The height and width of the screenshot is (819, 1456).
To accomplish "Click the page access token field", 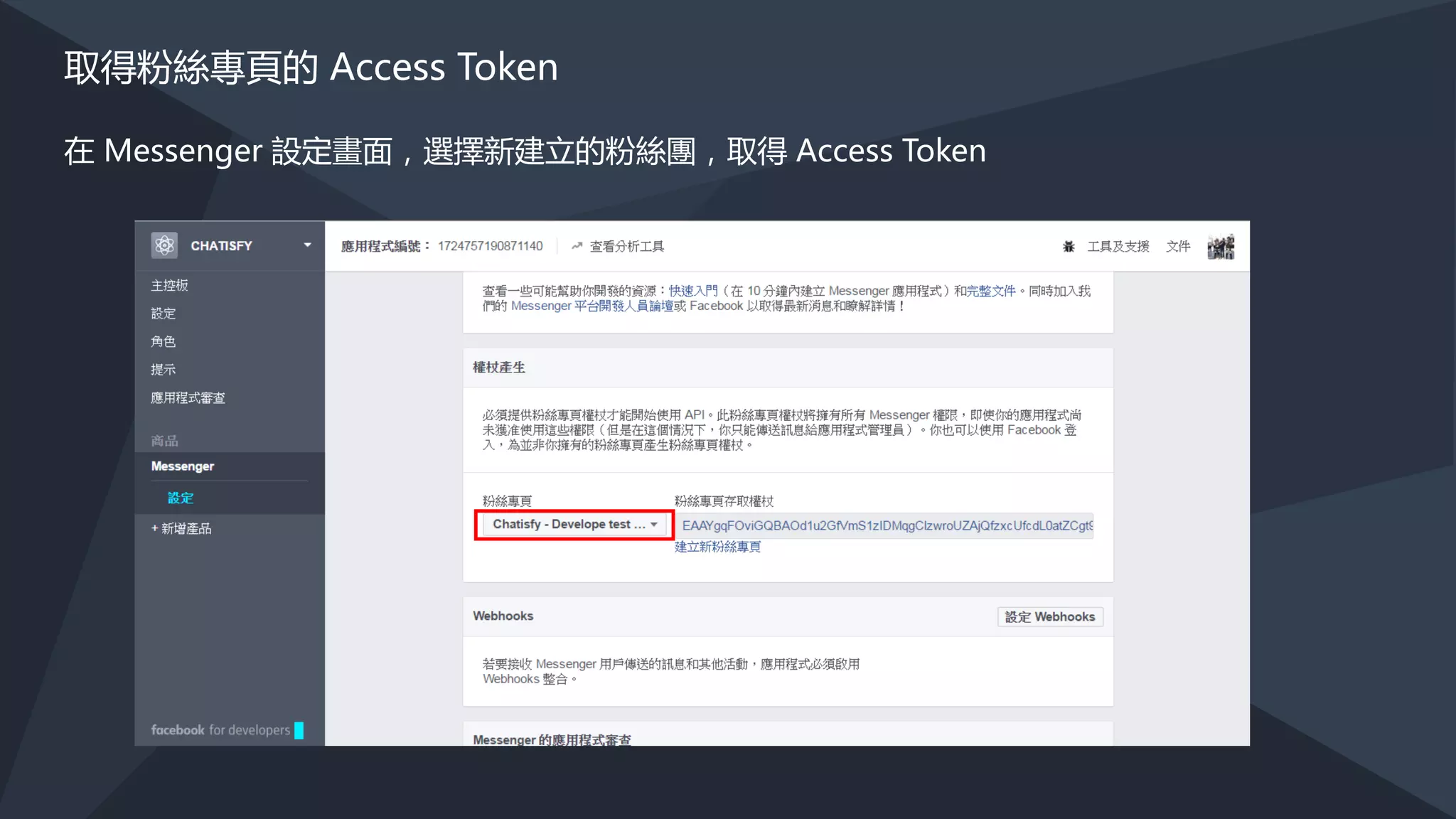I will (885, 525).
